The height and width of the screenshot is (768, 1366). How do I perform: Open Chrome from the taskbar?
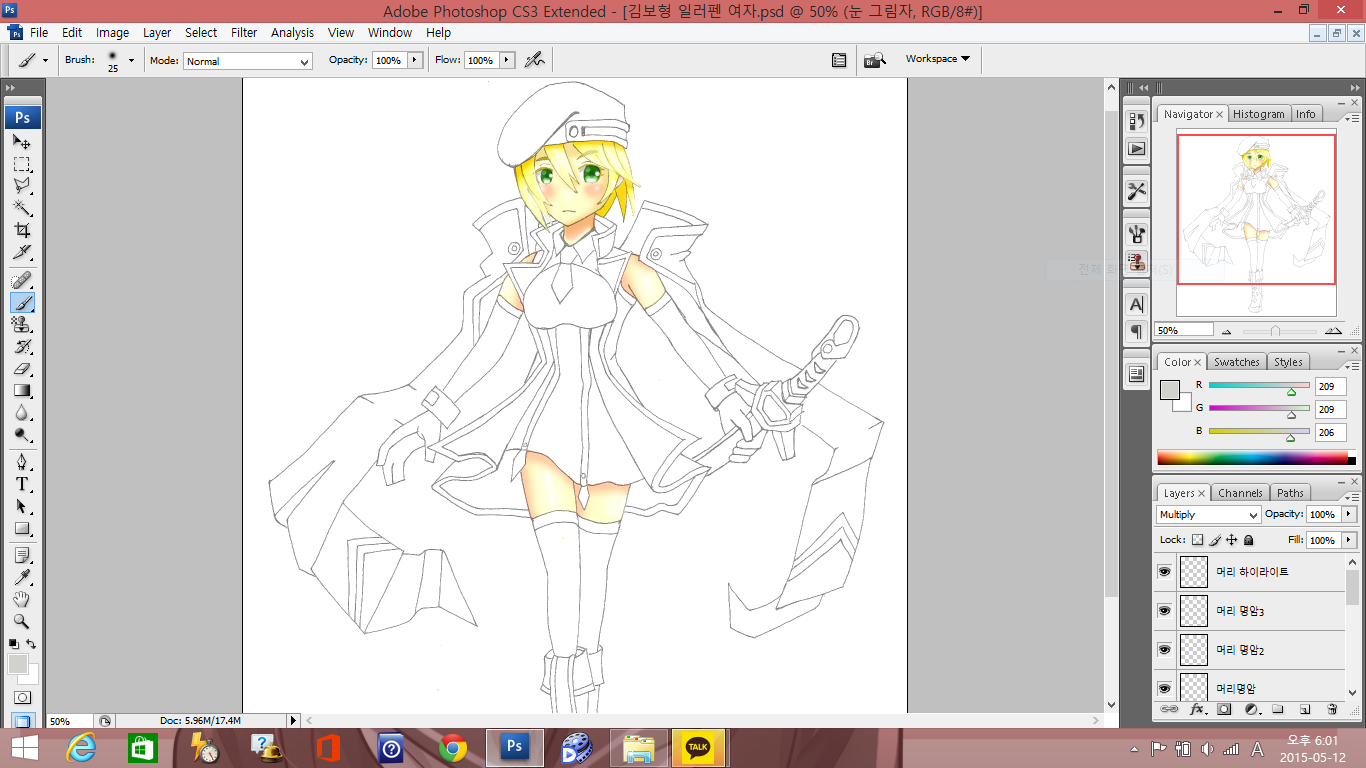[453, 747]
